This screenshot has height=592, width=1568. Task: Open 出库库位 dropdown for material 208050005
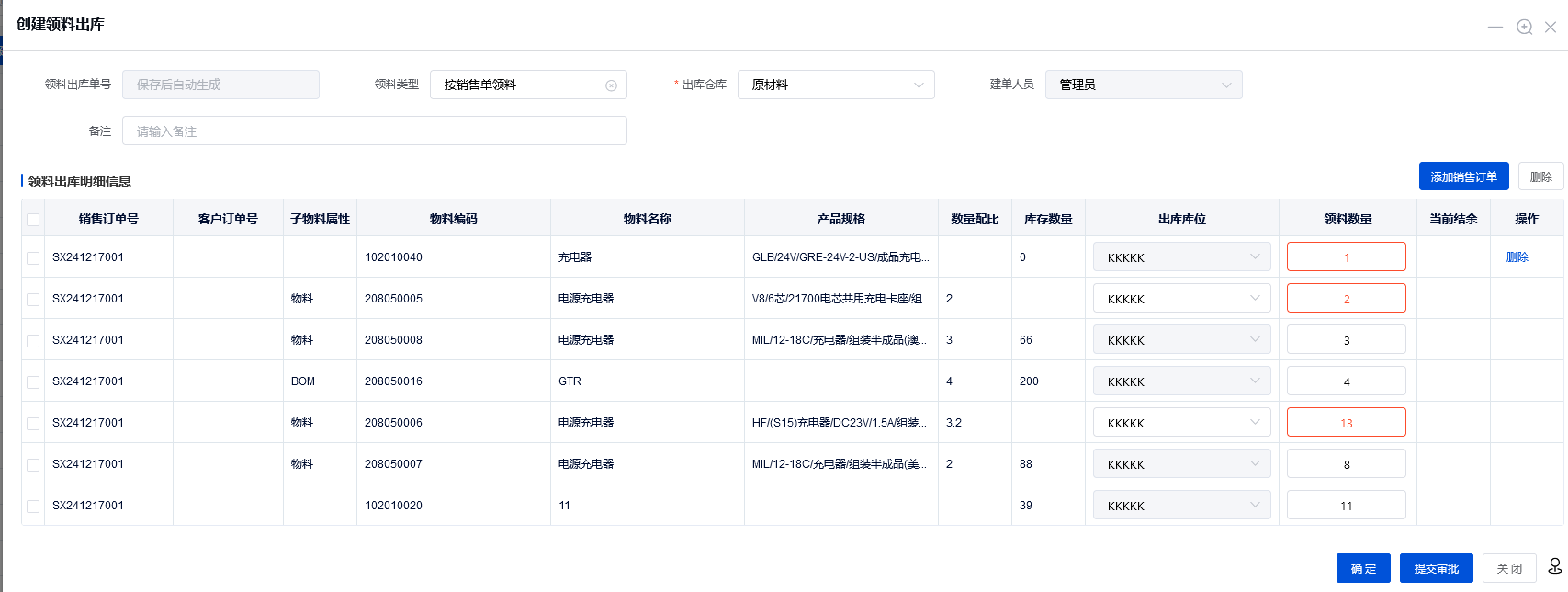pyautogui.click(x=1181, y=299)
